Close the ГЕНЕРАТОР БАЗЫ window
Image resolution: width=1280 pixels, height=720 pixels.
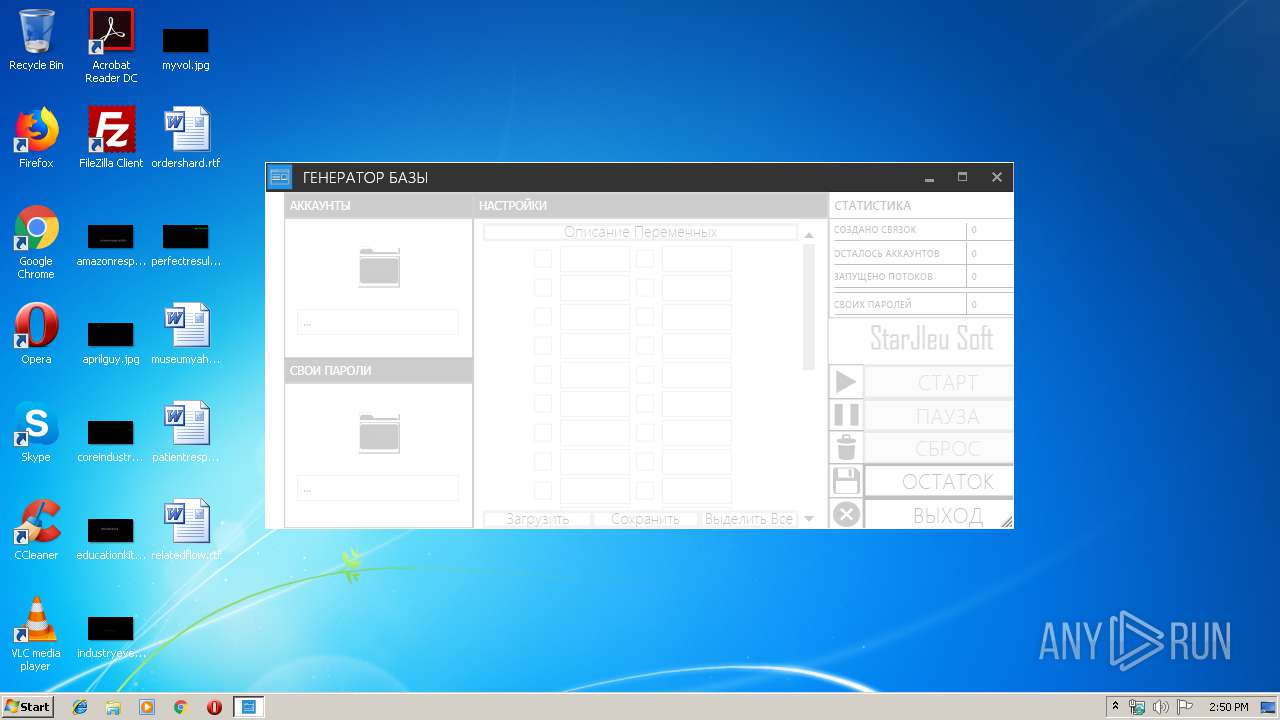[x=996, y=177]
